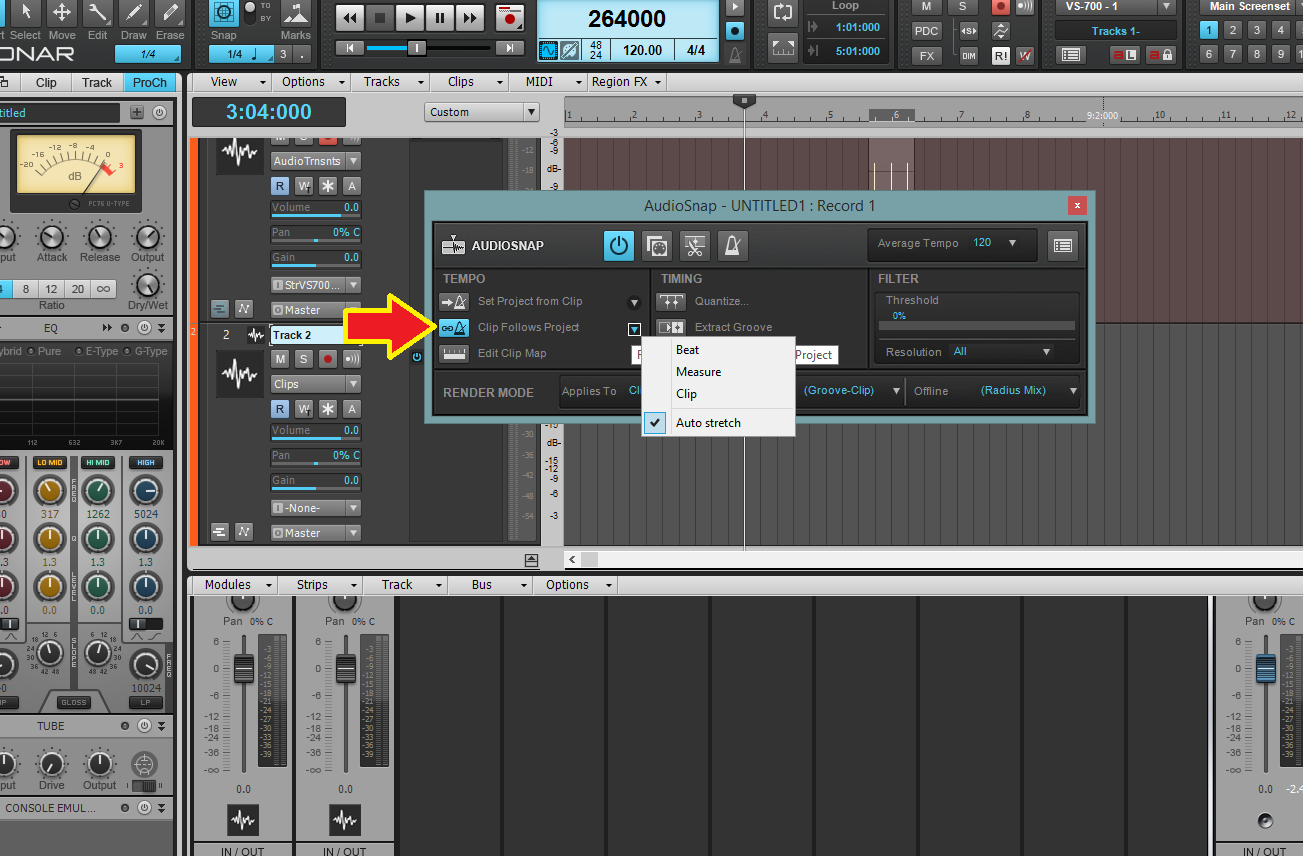Stop playback in transport
The image size is (1303, 856).
[x=379, y=18]
